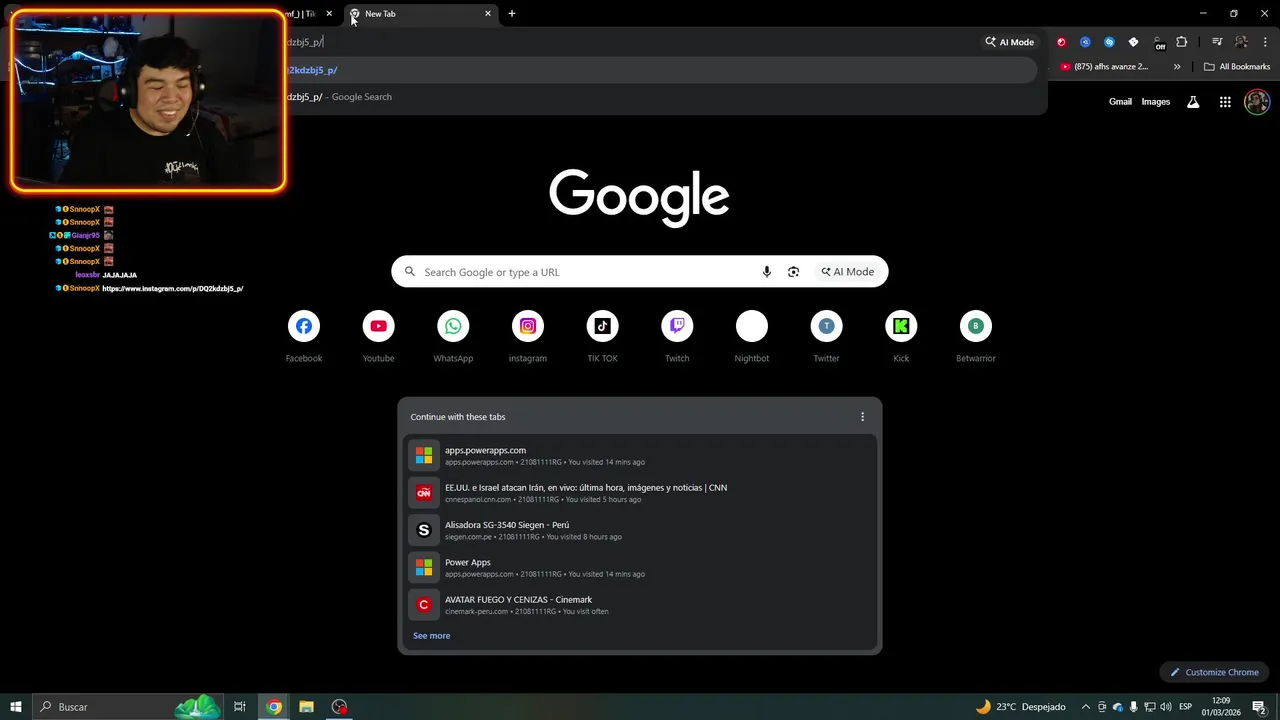The width and height of the screenshot is (1280, 720).
Task: Open Search Labs flask icon
Action: 1193,102
